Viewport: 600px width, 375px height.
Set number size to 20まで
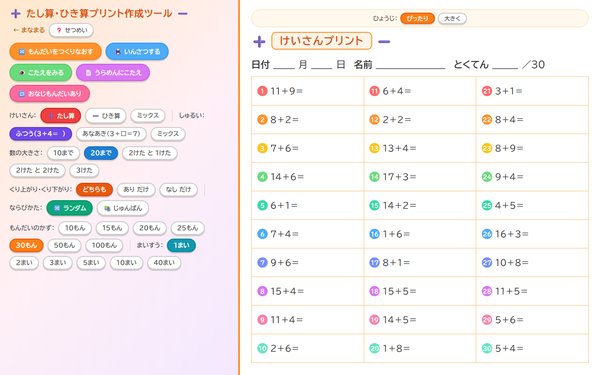101,153
